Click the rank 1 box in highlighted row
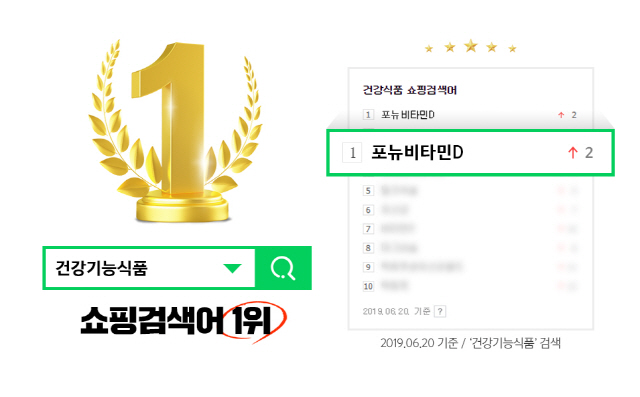Image resolution: width=640 pixels, height=397 pixels. (352, 153)
